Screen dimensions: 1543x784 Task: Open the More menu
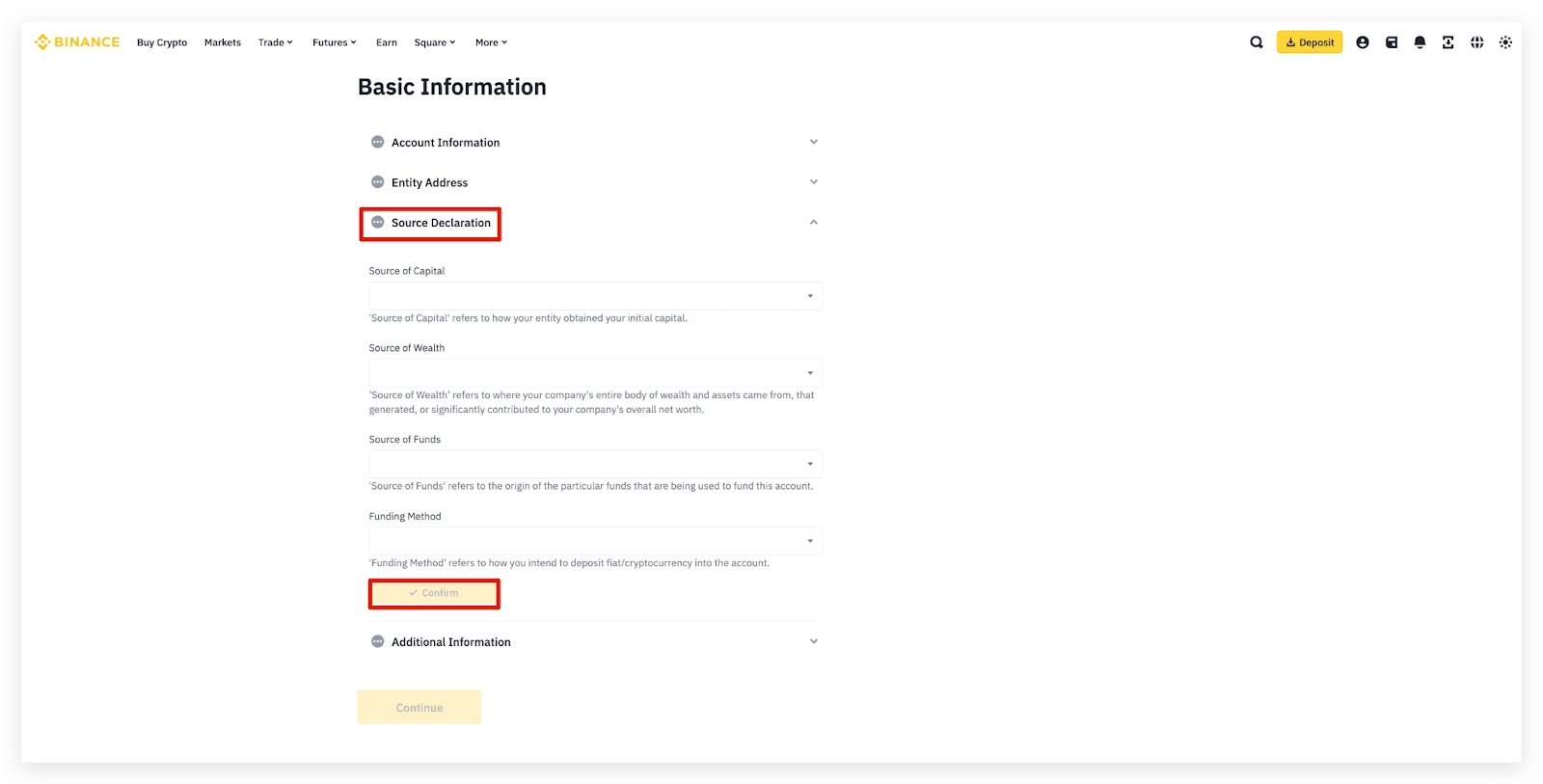(x=491, y=42)
